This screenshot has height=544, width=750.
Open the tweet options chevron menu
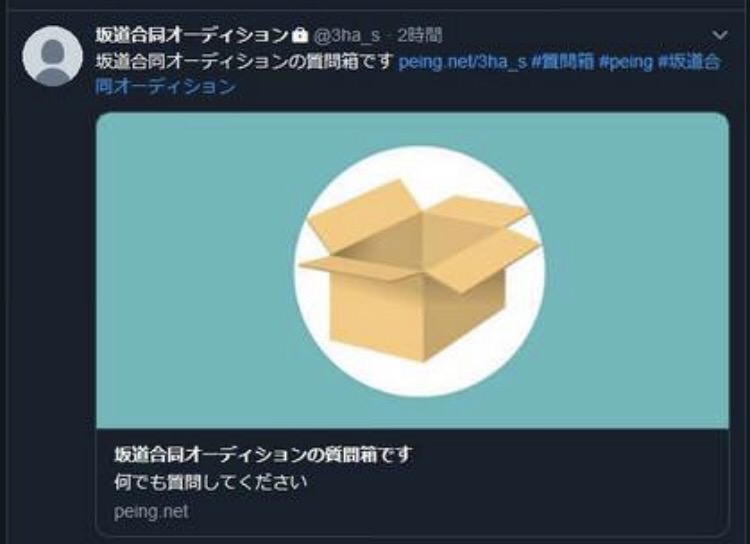click(719, 35)
